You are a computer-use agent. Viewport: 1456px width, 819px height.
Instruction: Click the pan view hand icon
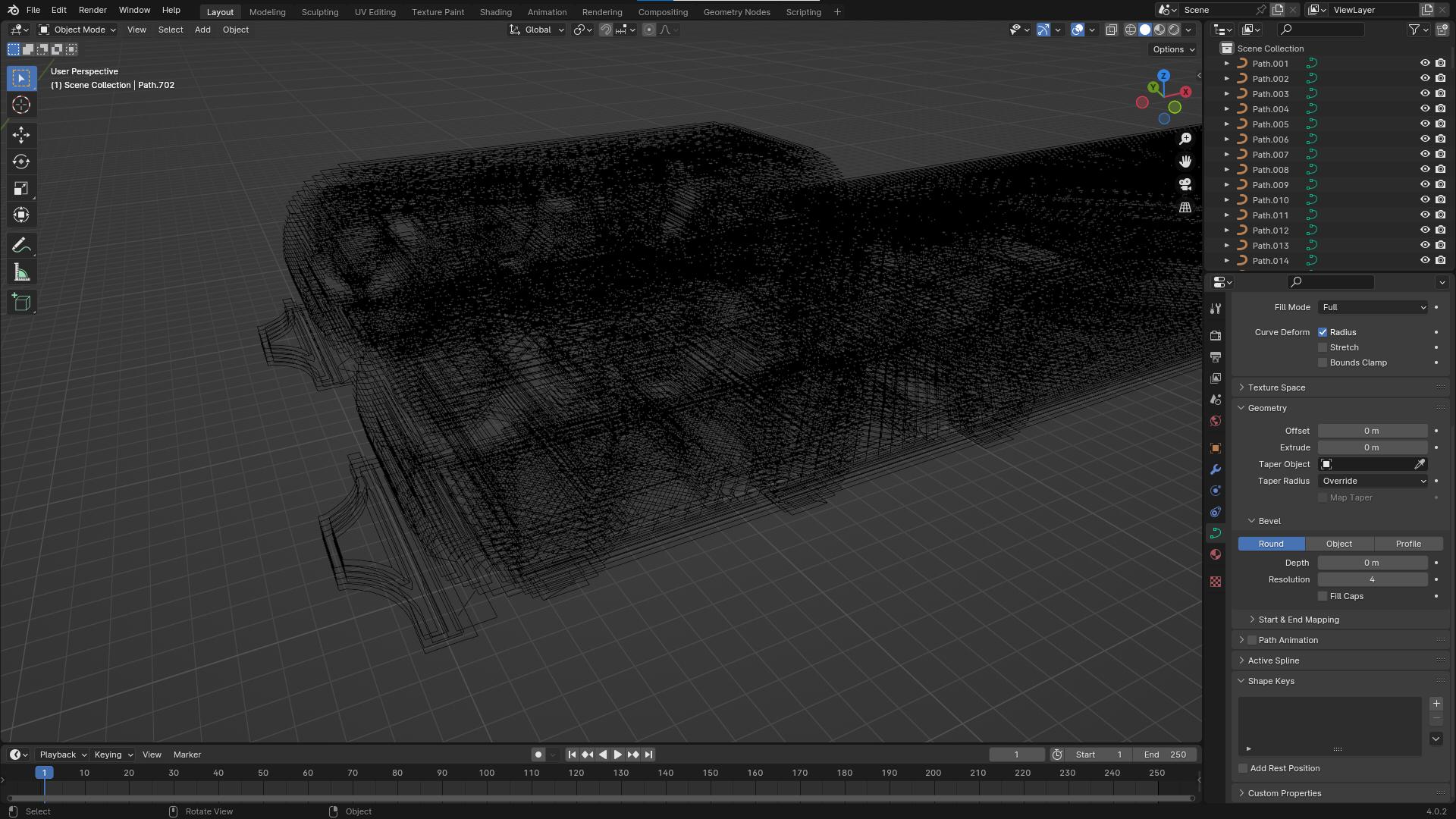[1185, 162]
